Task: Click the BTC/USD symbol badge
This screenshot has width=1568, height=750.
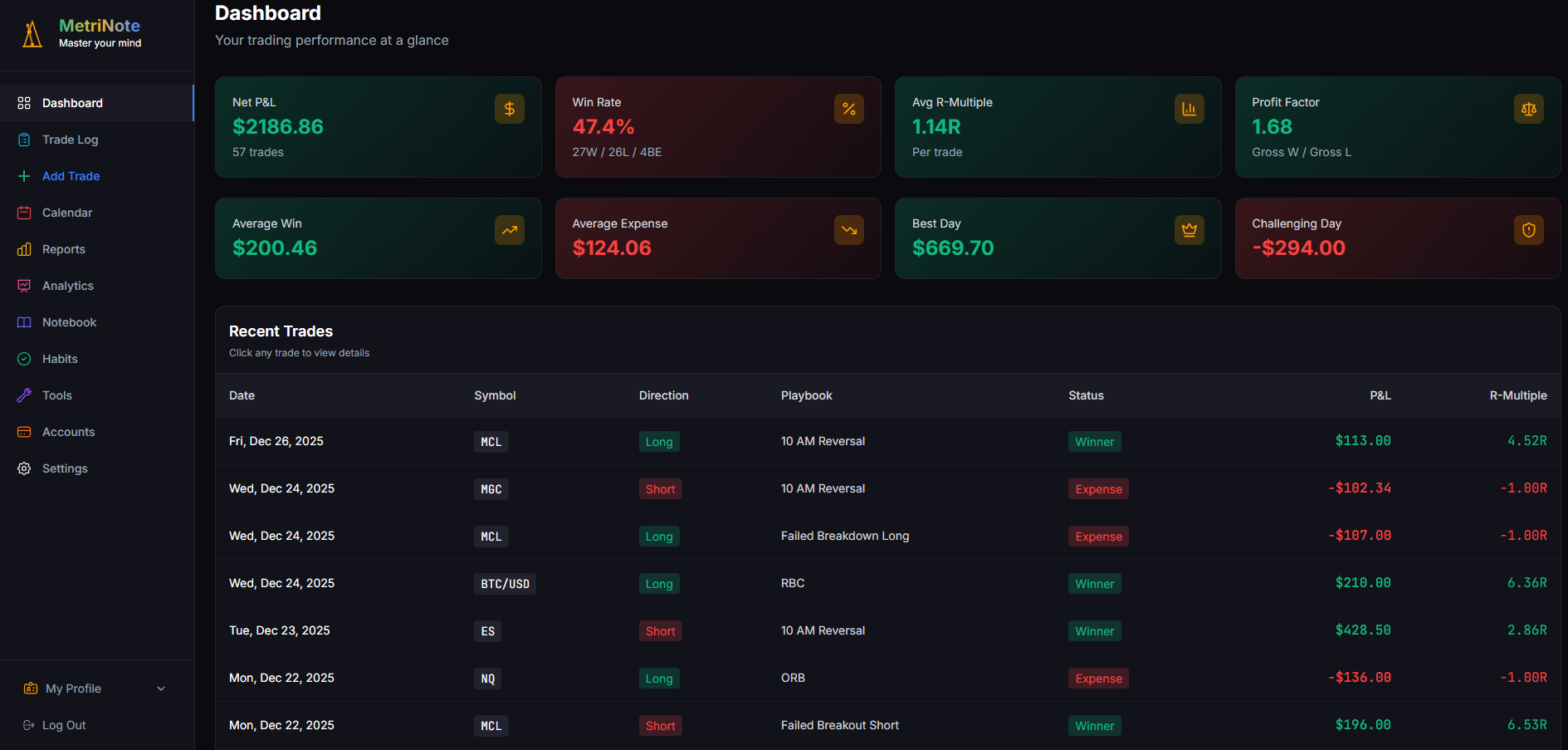Action: click(505, 583)
